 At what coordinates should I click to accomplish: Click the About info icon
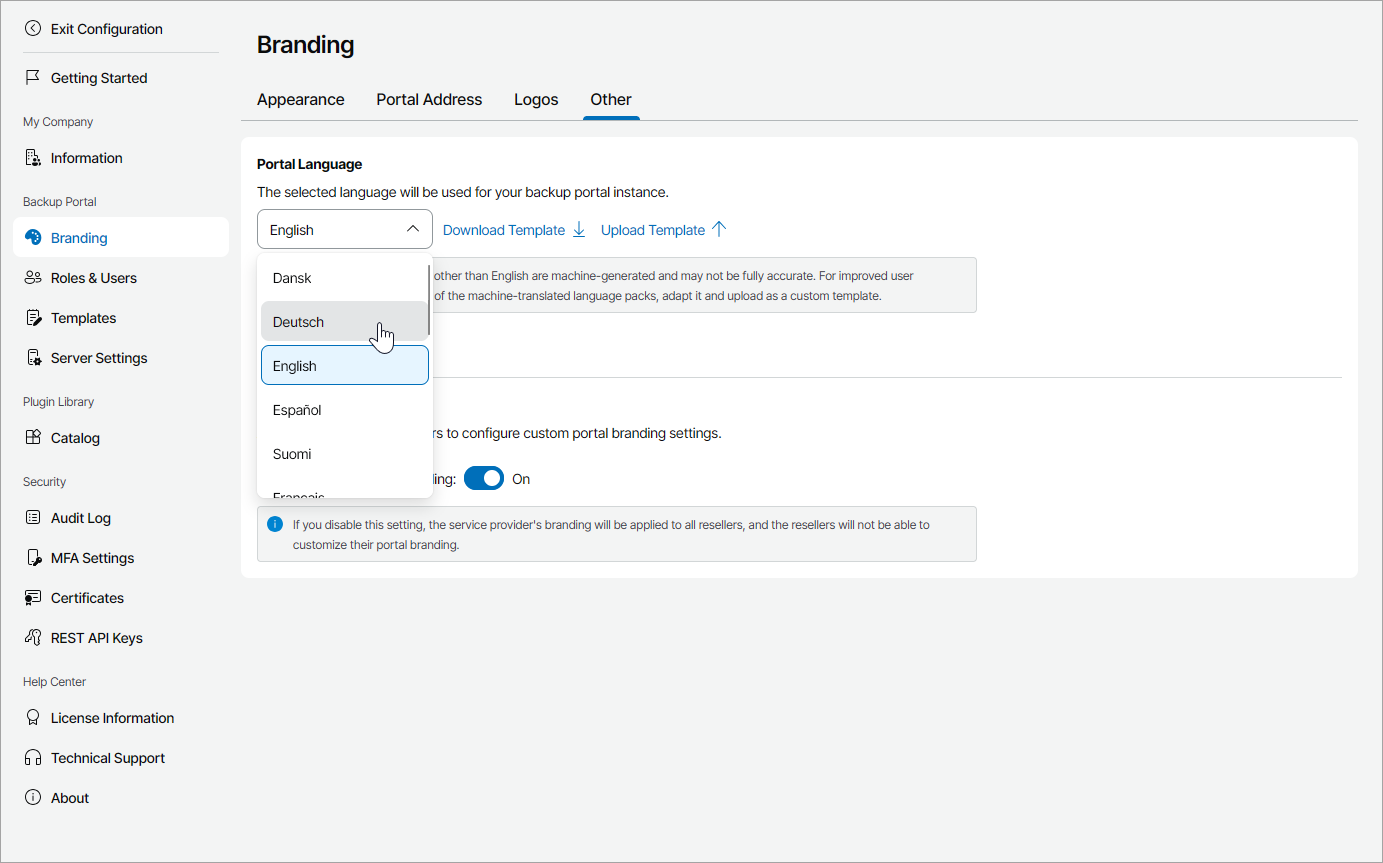(x=33, y=798)
